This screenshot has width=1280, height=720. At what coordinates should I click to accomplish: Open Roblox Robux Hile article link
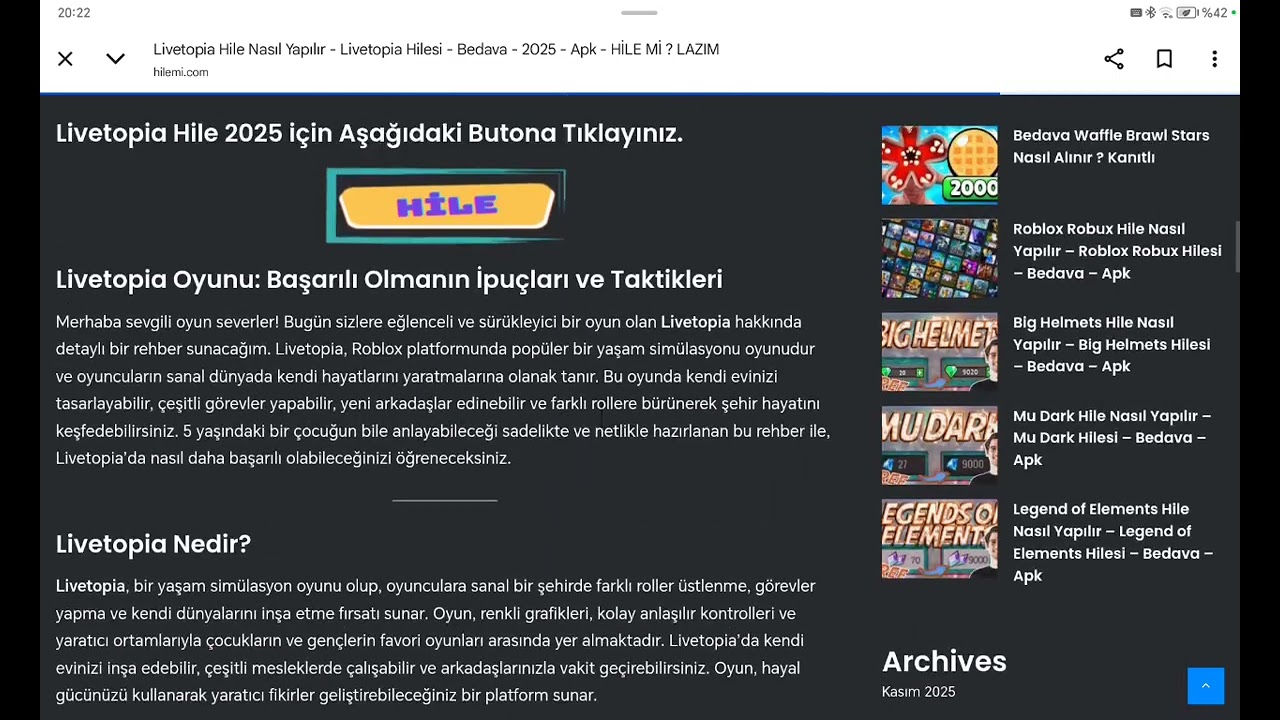[1117, 251]
